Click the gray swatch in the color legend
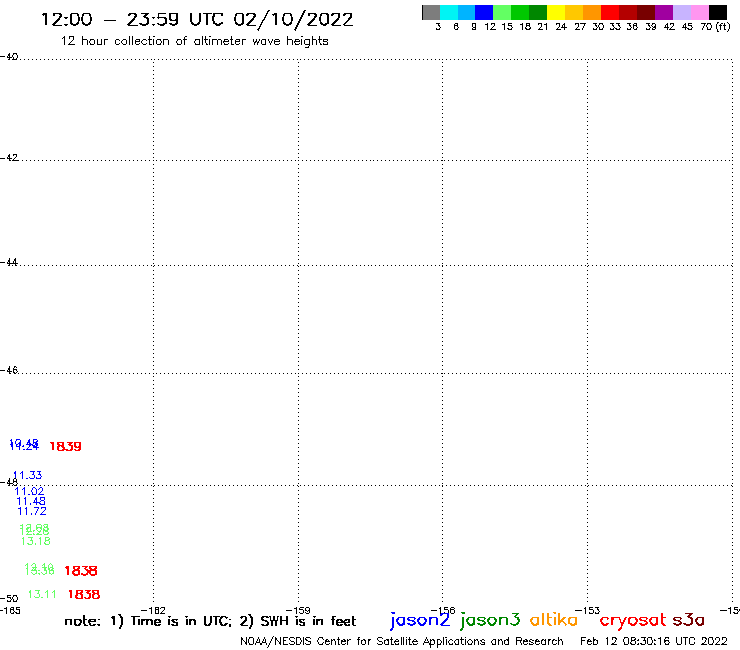The width and height of the screenshot is (740, 650). pos(431,12)
